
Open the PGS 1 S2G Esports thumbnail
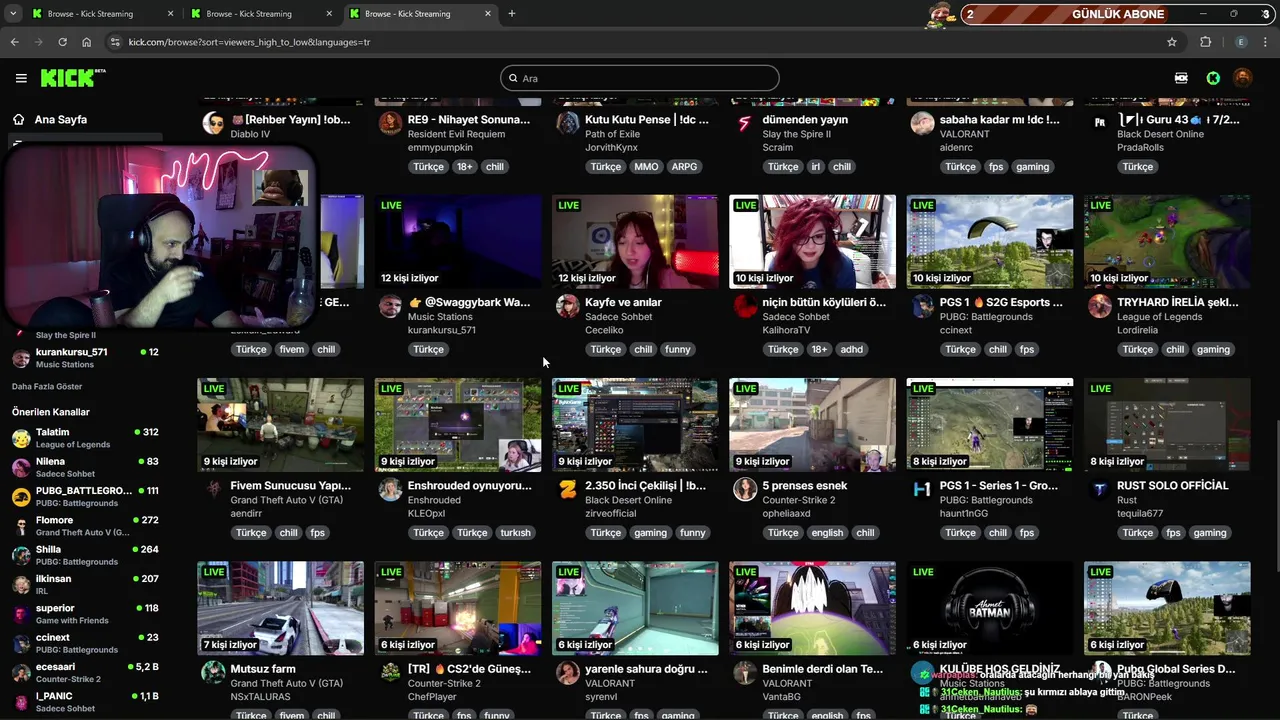pos(990,241)
